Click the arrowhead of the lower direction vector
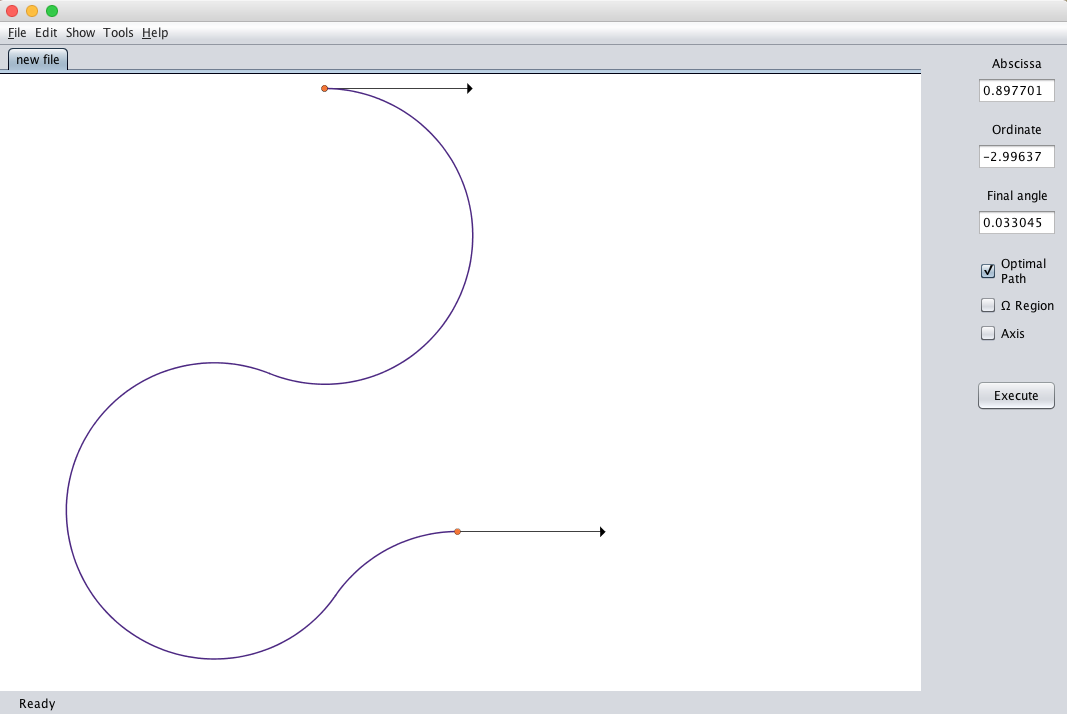Image resolution: width=1067 pixels, height=714 pixels. coord(602,532)
